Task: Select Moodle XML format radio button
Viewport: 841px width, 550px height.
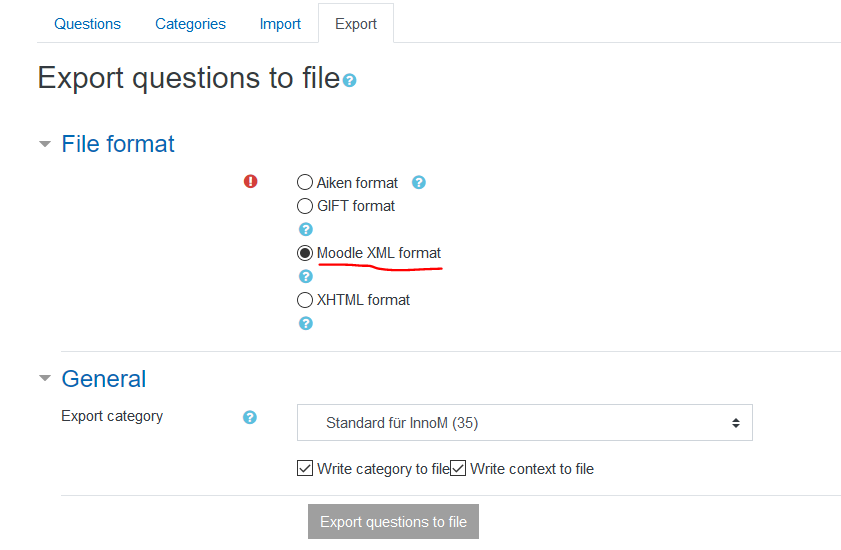Action: point(305,253)
